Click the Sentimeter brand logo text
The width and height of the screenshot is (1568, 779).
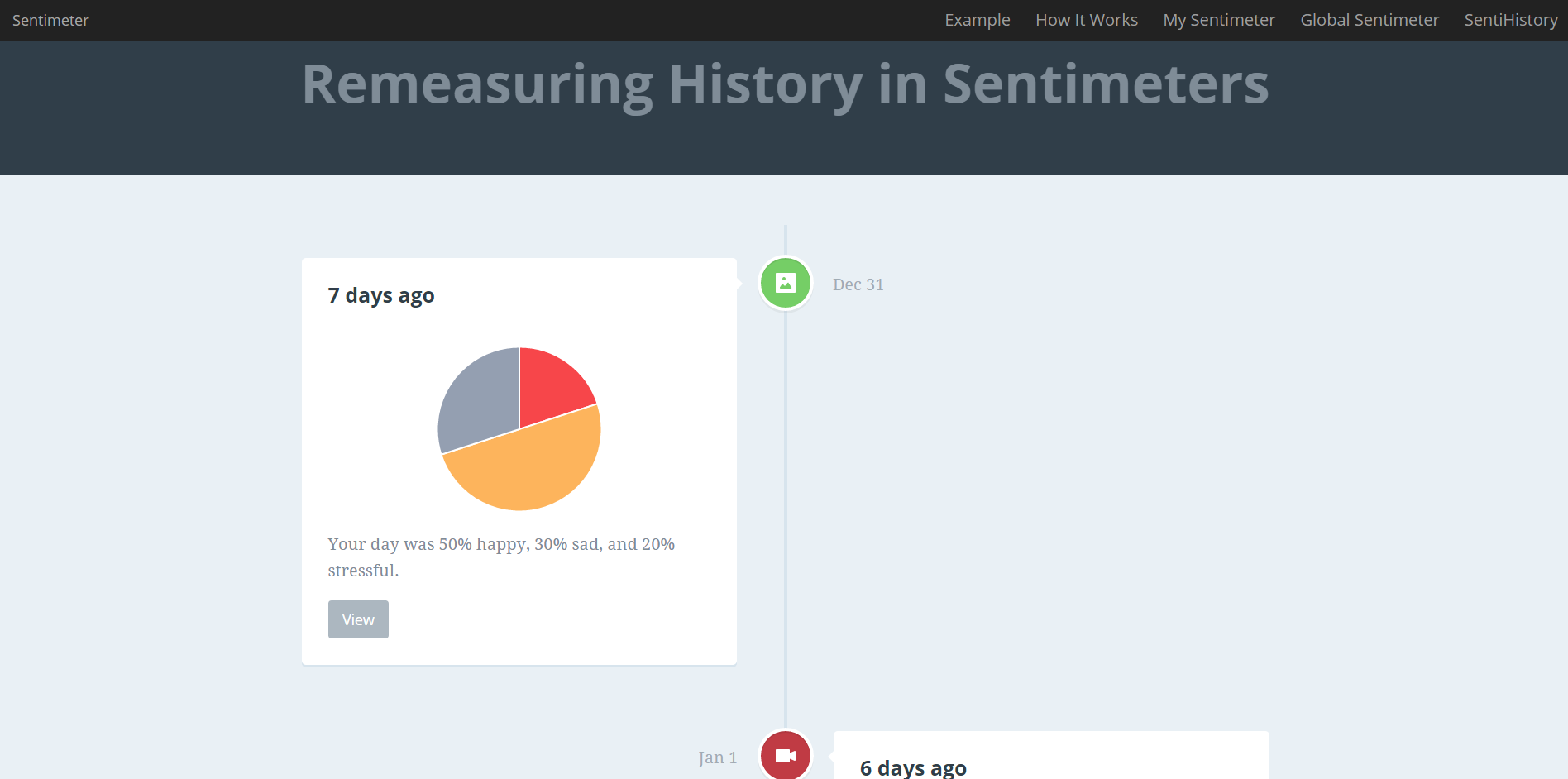50,20
